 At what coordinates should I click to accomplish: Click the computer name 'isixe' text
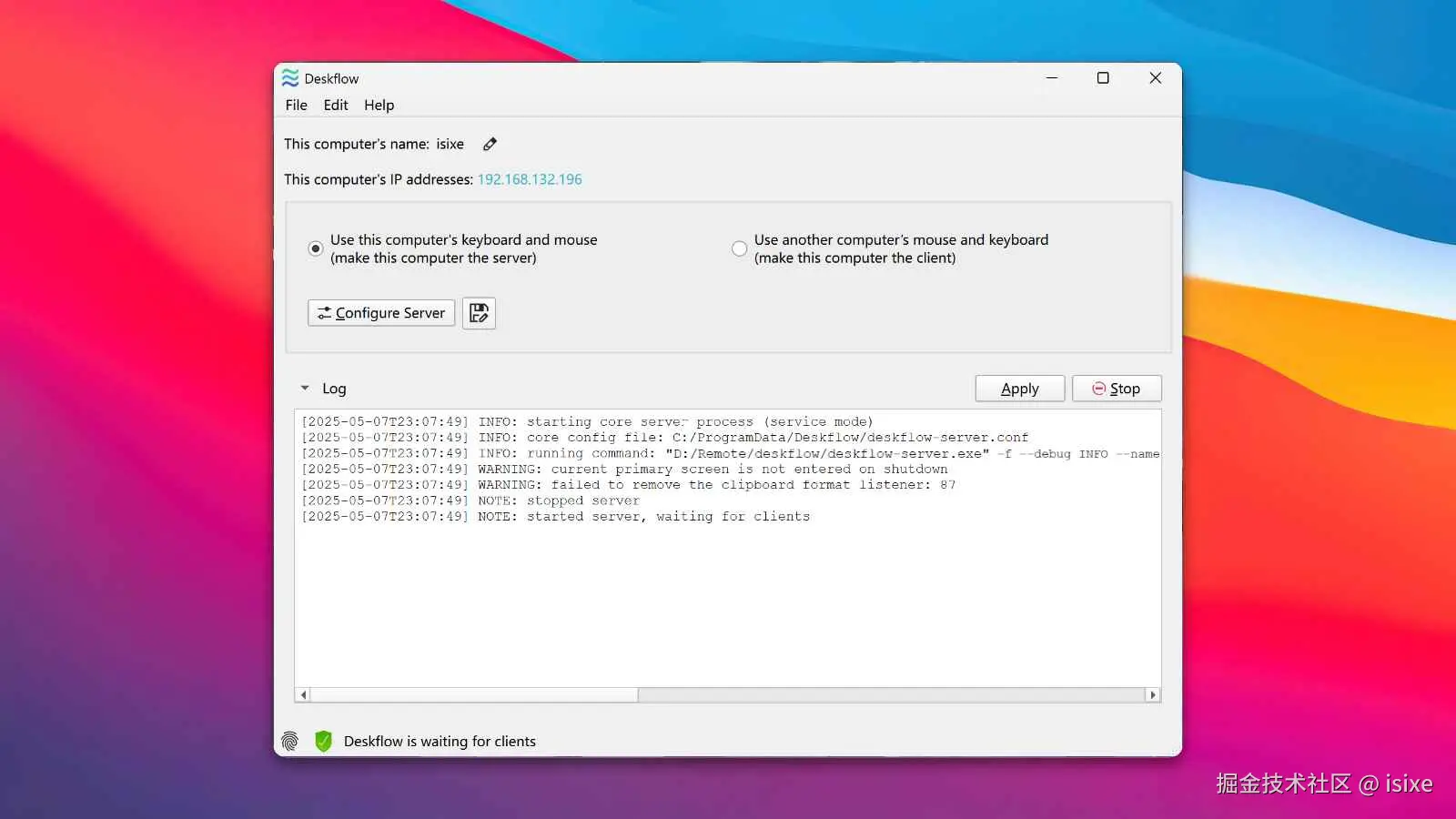[x=450, y=144]
